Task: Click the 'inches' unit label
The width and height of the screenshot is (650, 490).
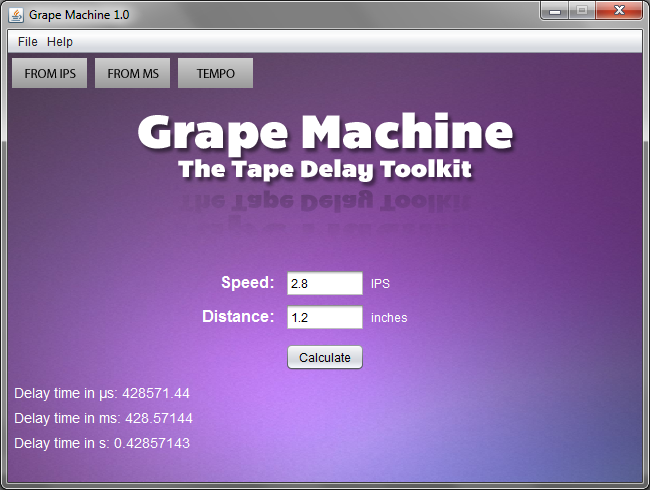Action: pos(389,318)
